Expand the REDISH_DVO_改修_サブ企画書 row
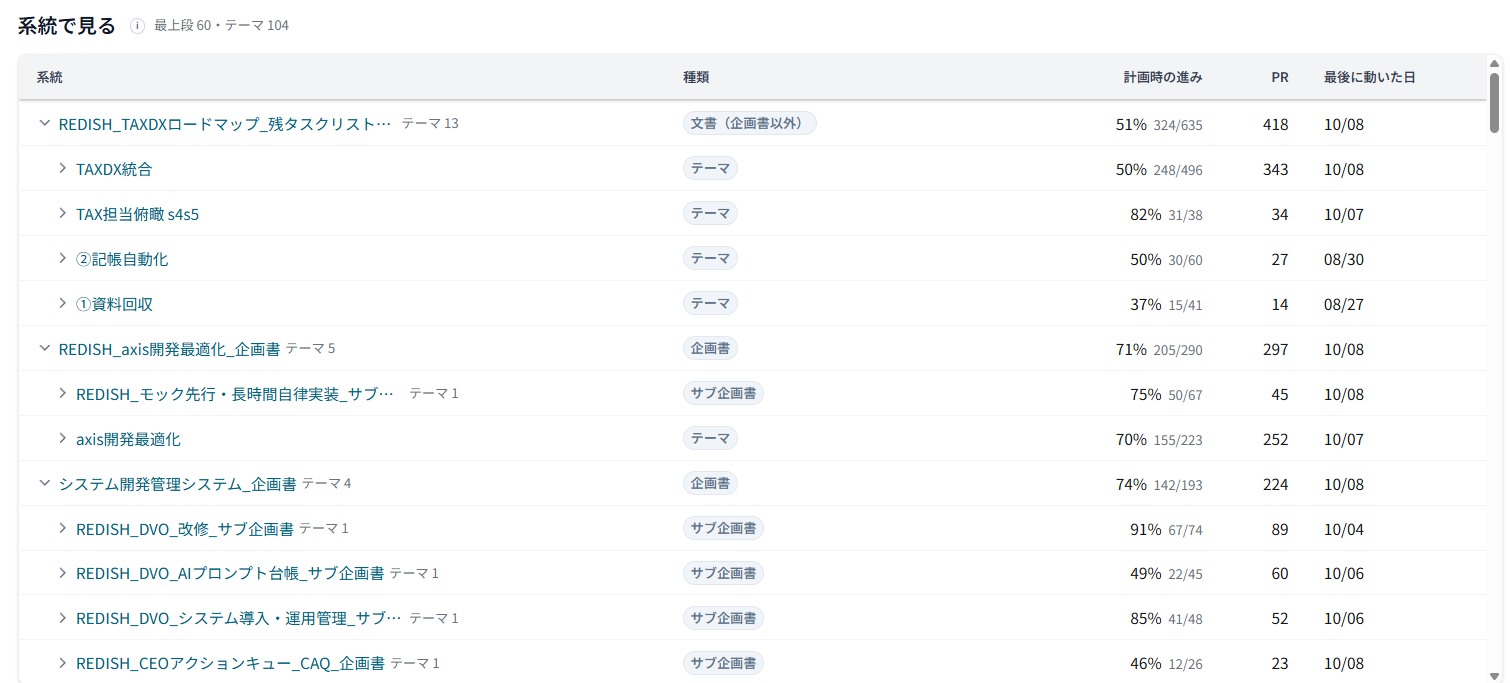 pos(62,529)
